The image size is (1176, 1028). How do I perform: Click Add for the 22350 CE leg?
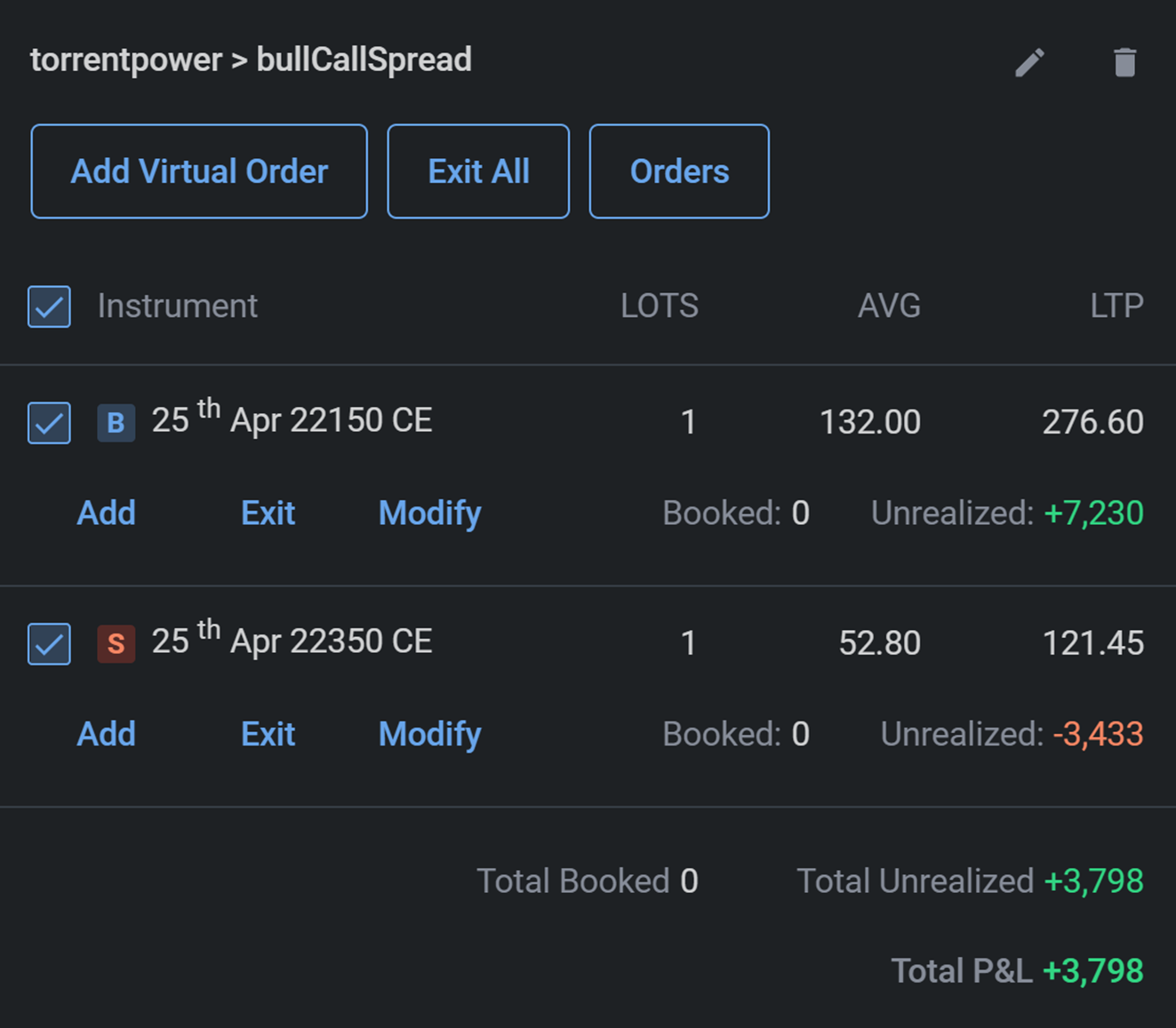106,734
